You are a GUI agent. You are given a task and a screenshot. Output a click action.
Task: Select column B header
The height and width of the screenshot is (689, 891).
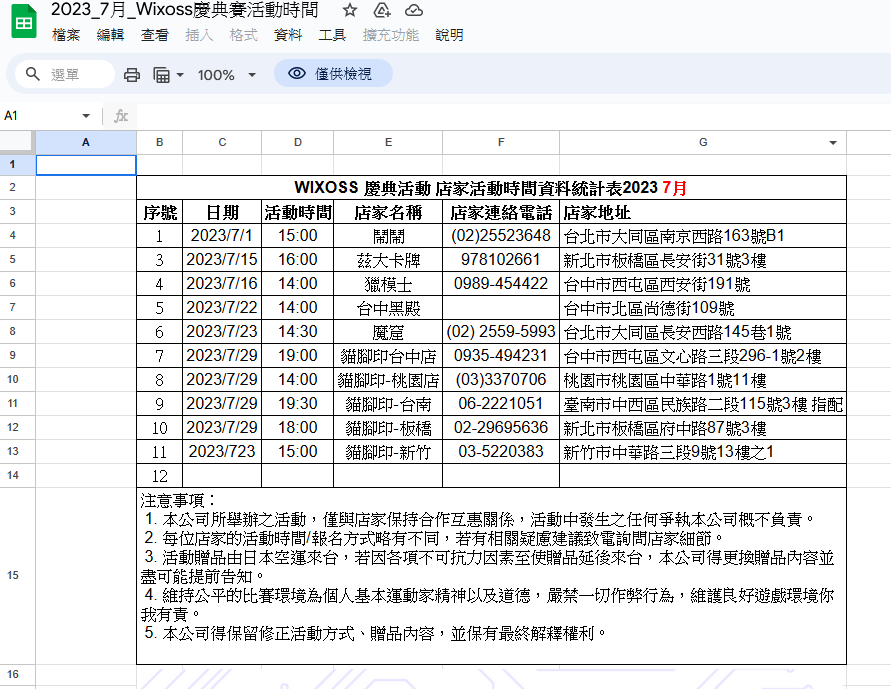(x=160, y=143)
